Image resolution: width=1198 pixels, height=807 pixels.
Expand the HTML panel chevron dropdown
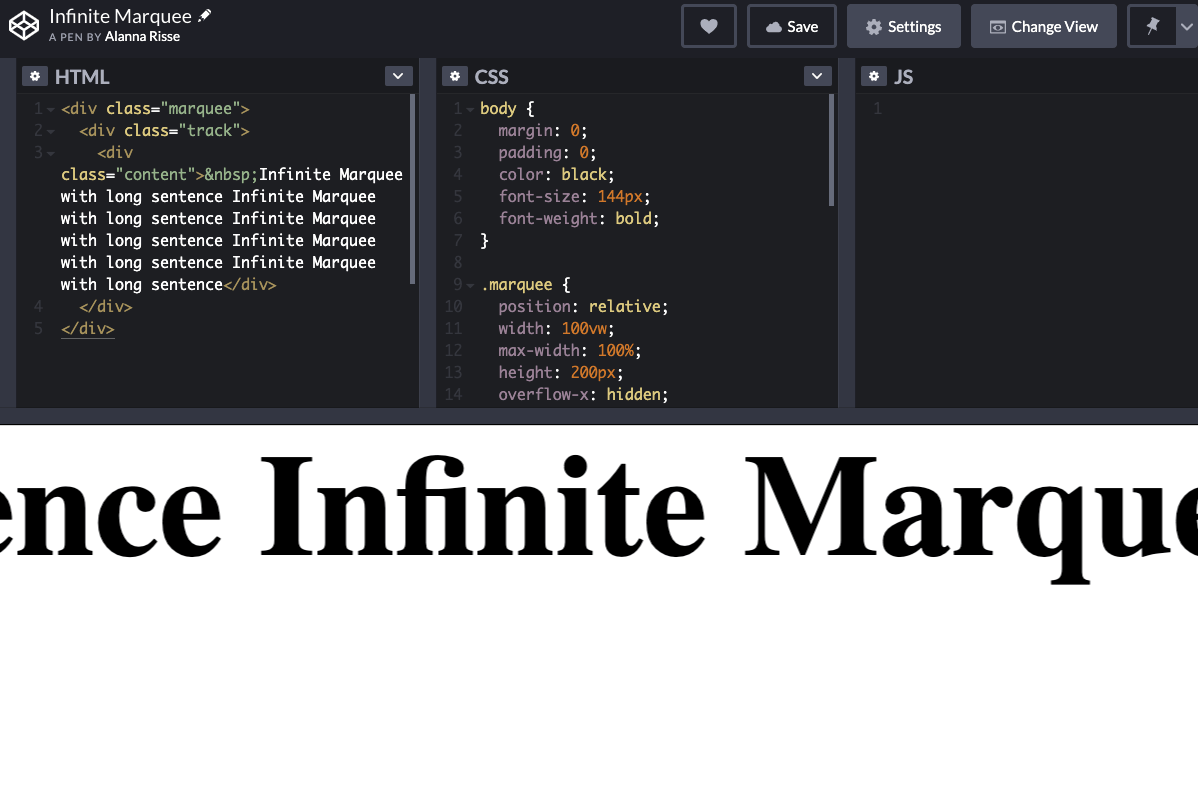point(398,77)
